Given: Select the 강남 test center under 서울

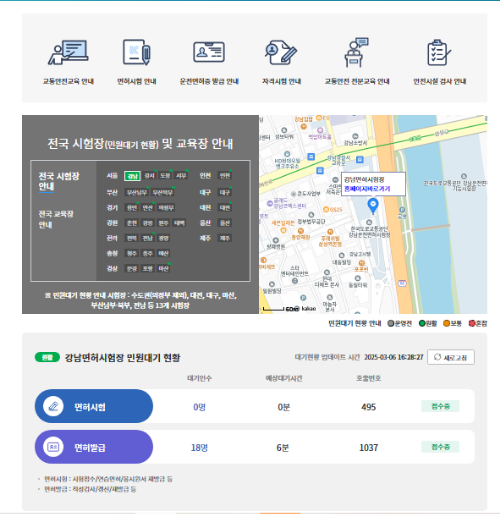Looking at the screenshot, I should click(132, 176).
